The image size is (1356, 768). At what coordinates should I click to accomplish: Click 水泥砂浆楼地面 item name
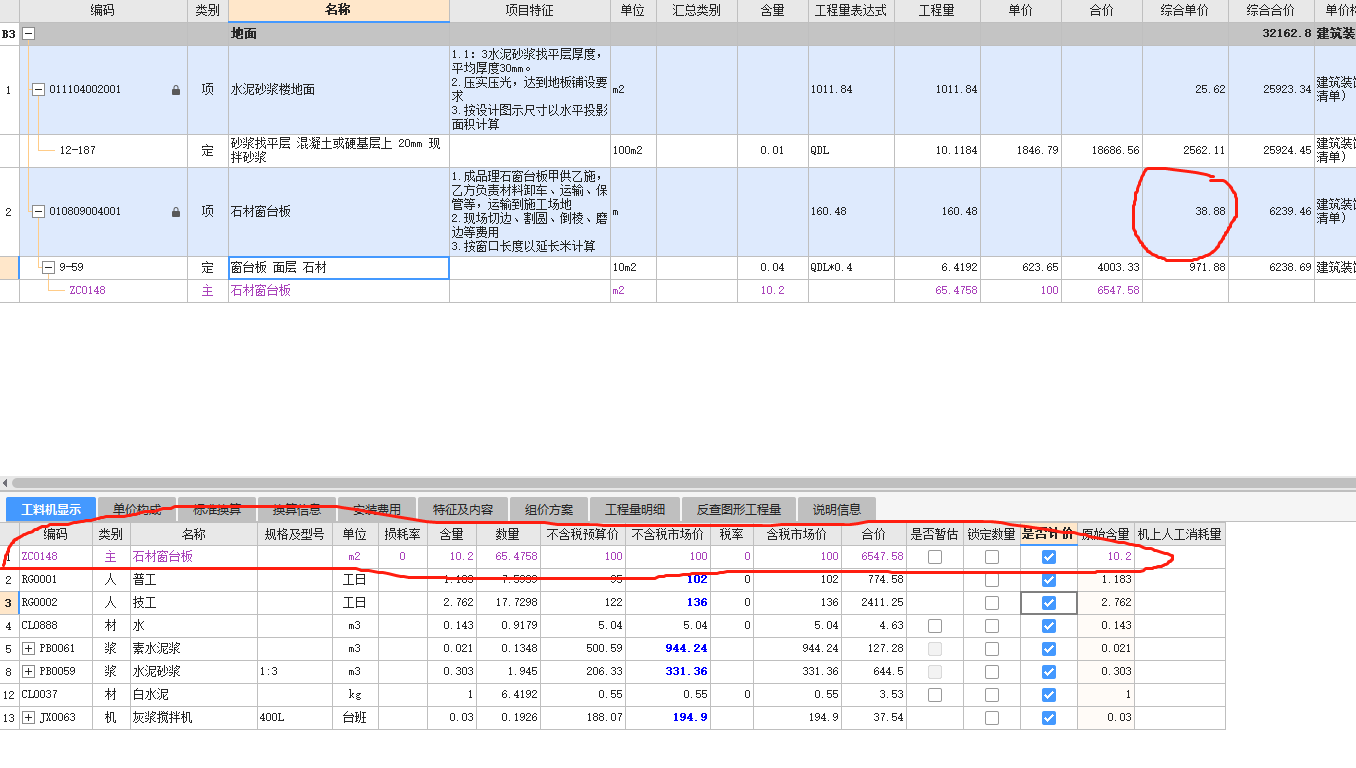point(273,90)
